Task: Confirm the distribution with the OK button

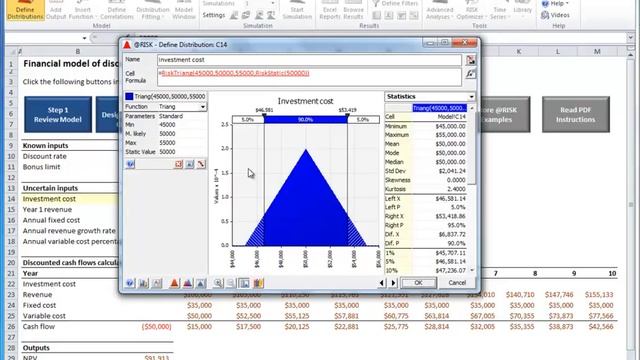Action: click(x=419, y=282)
